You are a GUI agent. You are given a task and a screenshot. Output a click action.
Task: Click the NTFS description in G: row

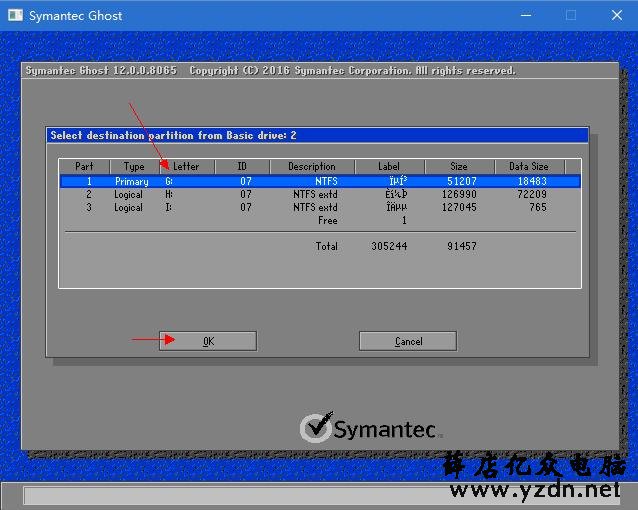tap(326, 181)
